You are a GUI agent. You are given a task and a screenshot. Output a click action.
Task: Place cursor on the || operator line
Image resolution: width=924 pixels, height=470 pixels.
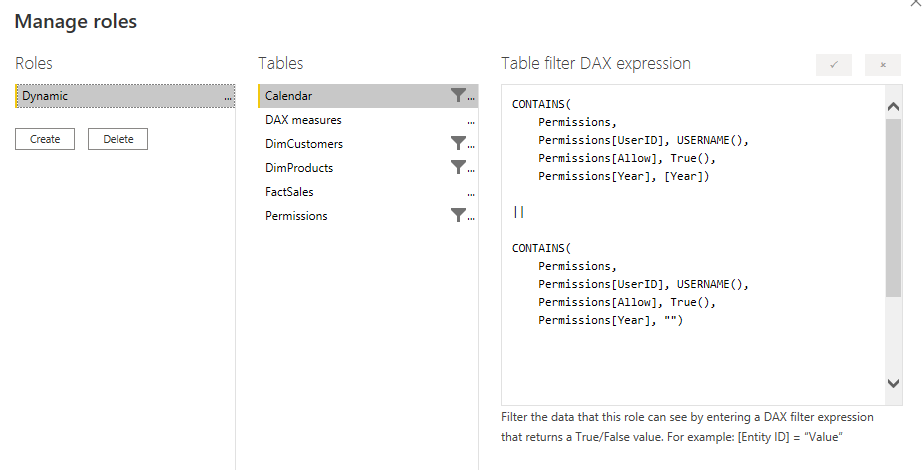[x=519, y=212]
